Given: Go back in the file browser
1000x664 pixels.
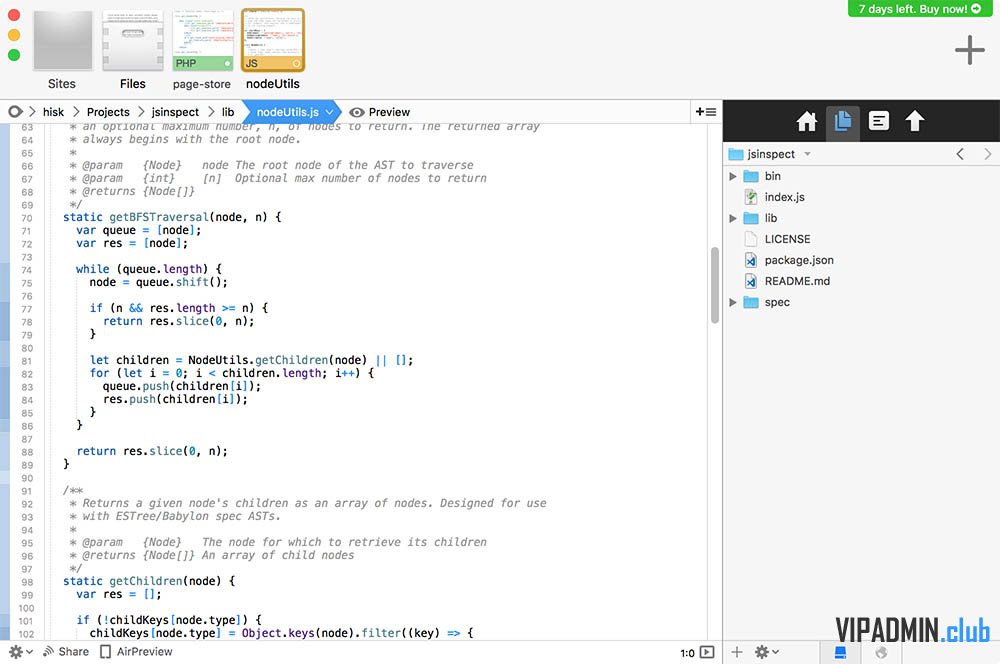Looking at the screenshot, I should pyautogui.click(x=960, y=154).
